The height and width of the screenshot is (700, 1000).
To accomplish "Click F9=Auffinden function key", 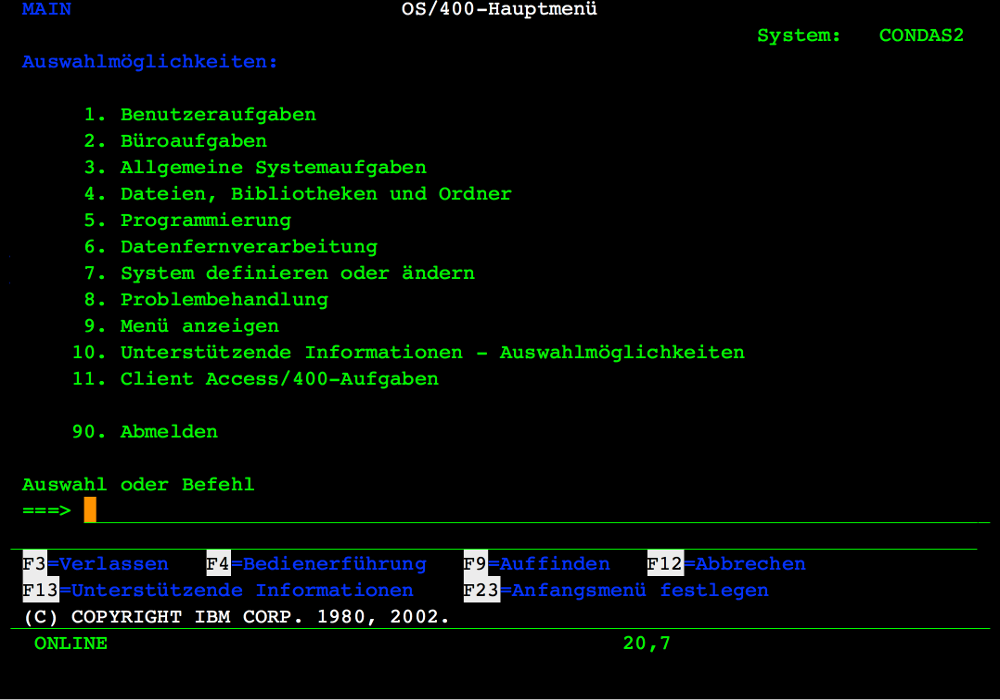I will (x=537, y=564).
